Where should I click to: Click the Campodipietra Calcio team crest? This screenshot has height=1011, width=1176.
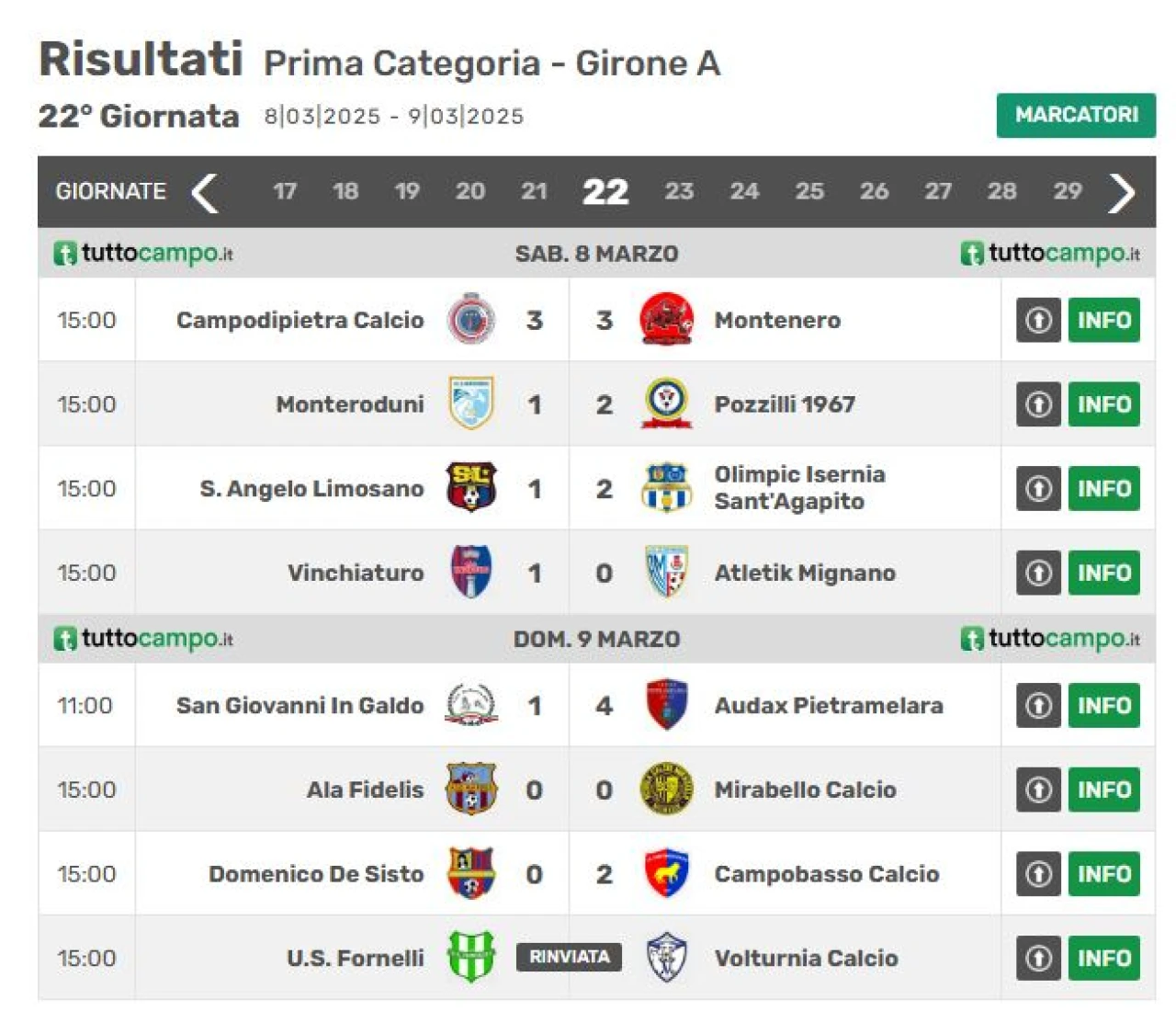pyautogui.click(x=471, y=319)
